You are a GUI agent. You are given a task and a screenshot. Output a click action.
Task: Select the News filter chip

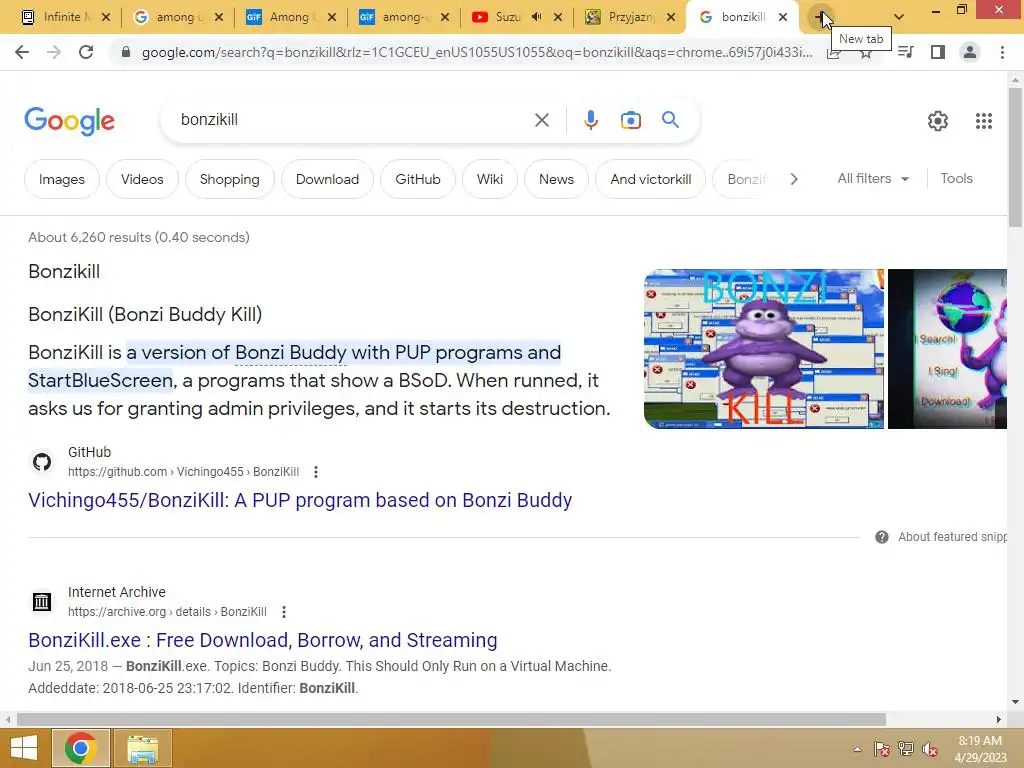(x=556, y=179)
